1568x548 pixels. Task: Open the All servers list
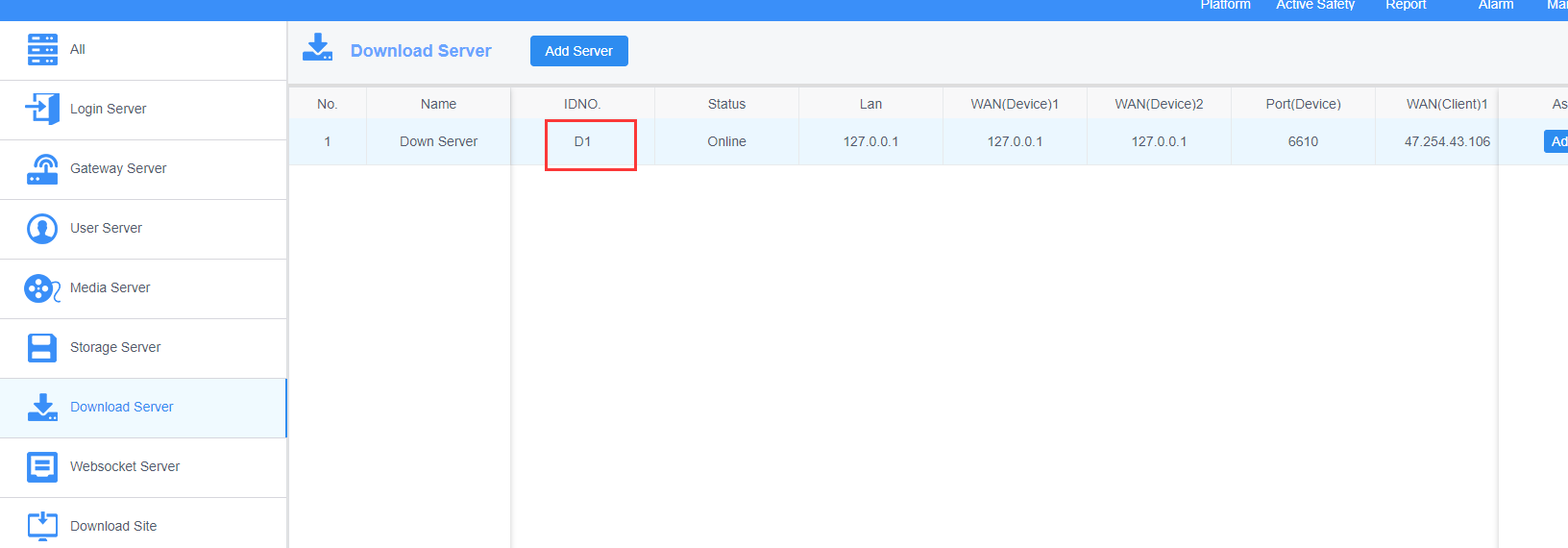click(143, 50)
